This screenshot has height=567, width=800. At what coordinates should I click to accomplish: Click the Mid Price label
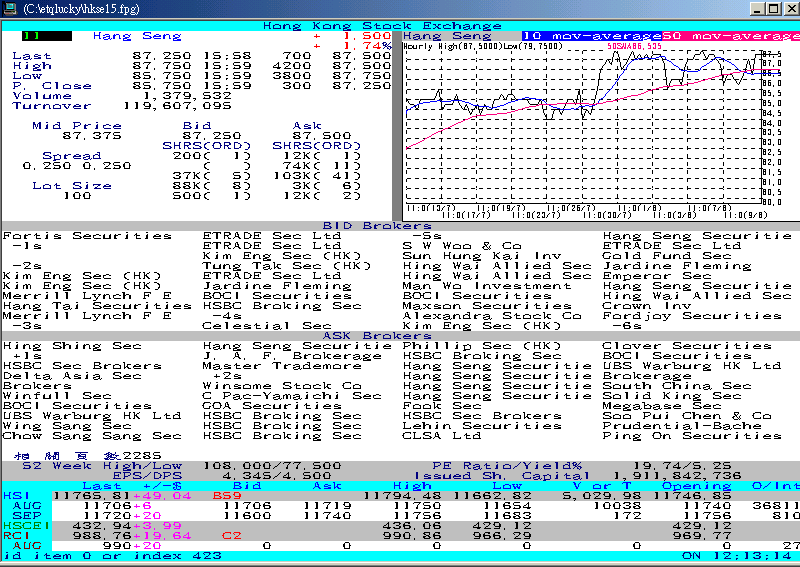click(x=77, y=126)
